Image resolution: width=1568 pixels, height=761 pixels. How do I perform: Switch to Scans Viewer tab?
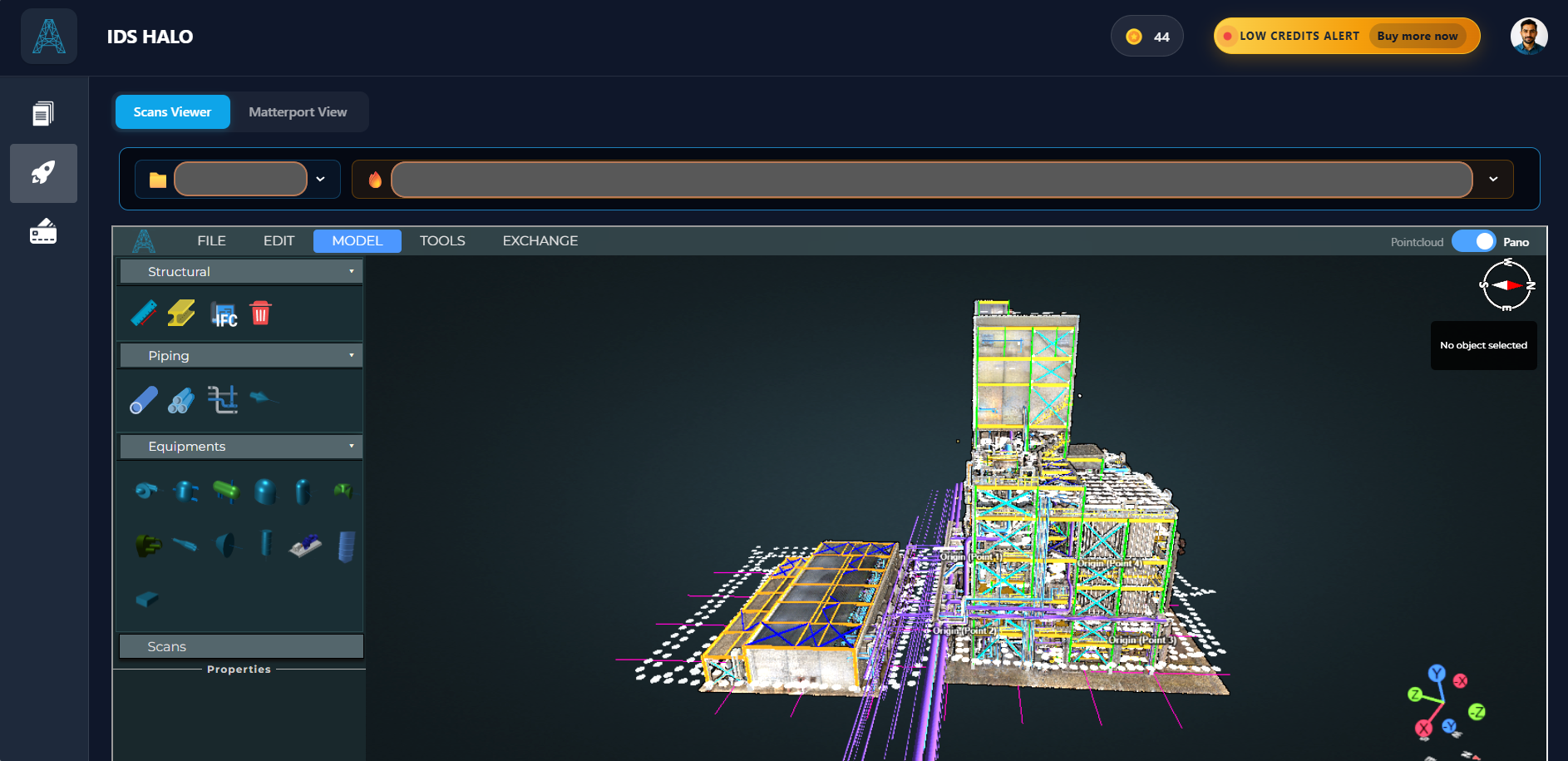(x=172, y=111)
